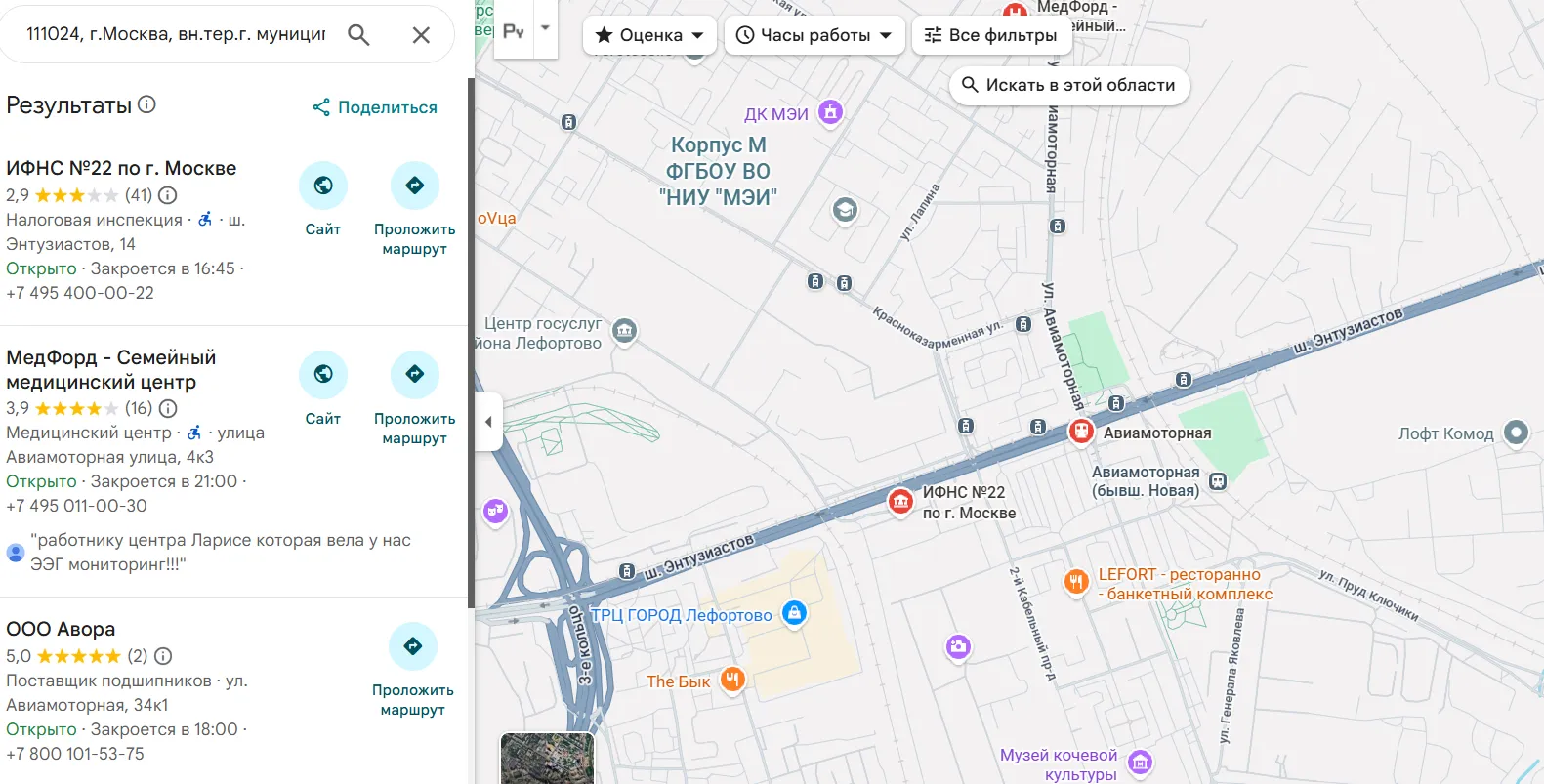Click Искать в этой области button
The image size is (1544, 784).
(1069, 85)
